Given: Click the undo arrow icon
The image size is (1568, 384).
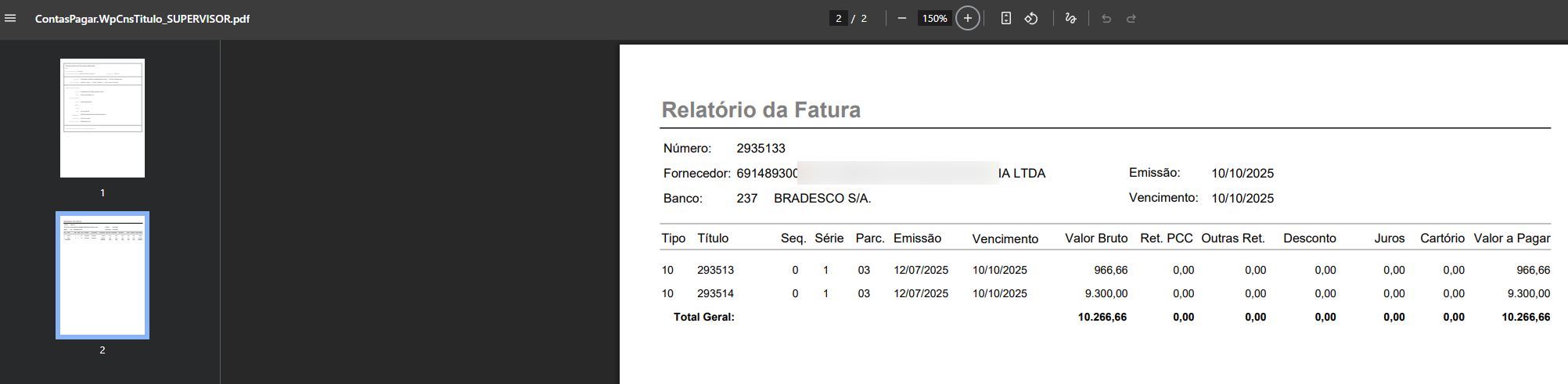Looking at the screenshot, I should pyautogui.click(x=1106, y=18).
